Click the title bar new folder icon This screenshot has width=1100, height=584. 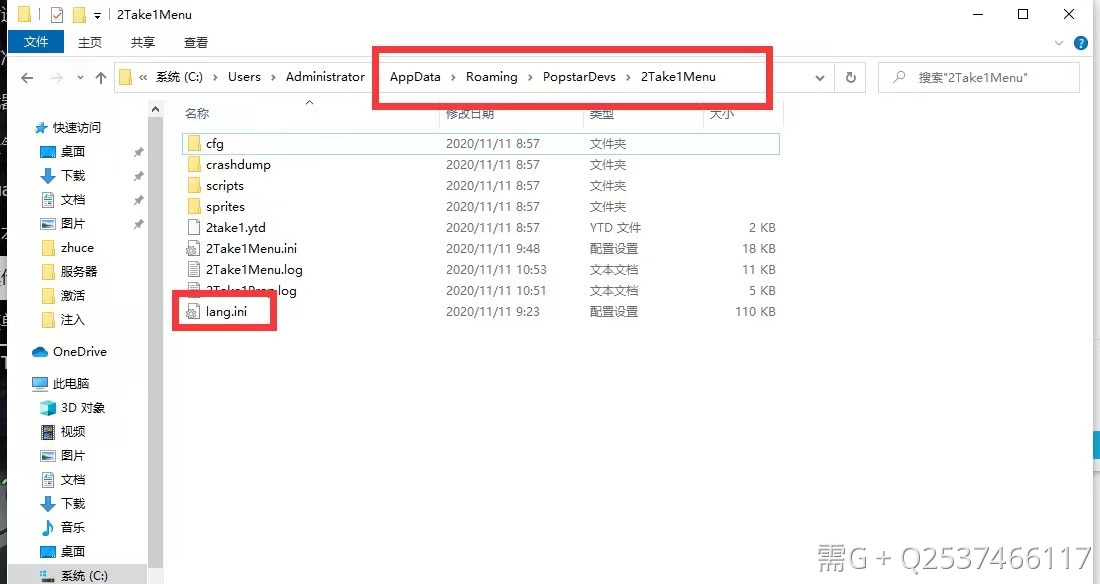79,15
